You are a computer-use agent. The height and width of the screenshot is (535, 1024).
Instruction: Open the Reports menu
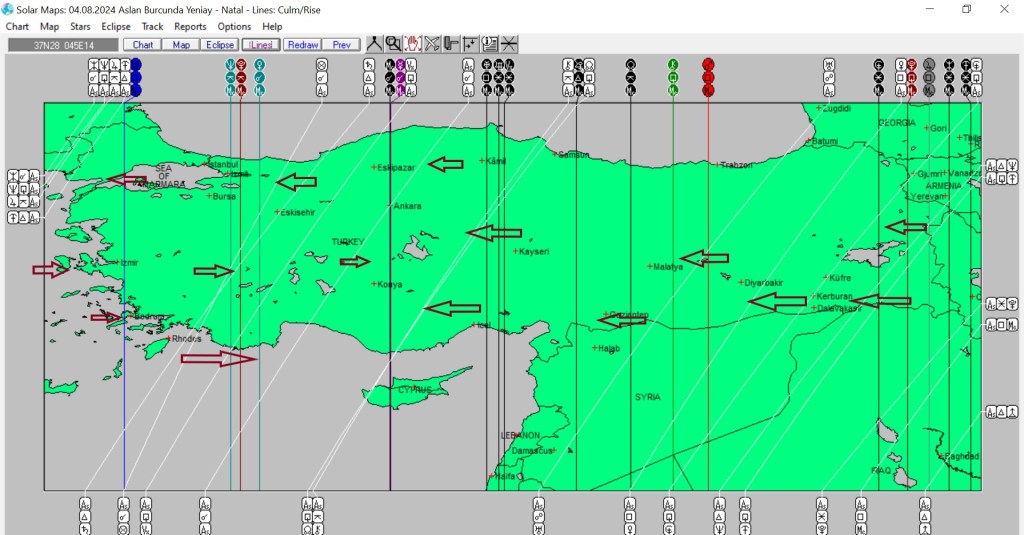click(x=190, y=27)
